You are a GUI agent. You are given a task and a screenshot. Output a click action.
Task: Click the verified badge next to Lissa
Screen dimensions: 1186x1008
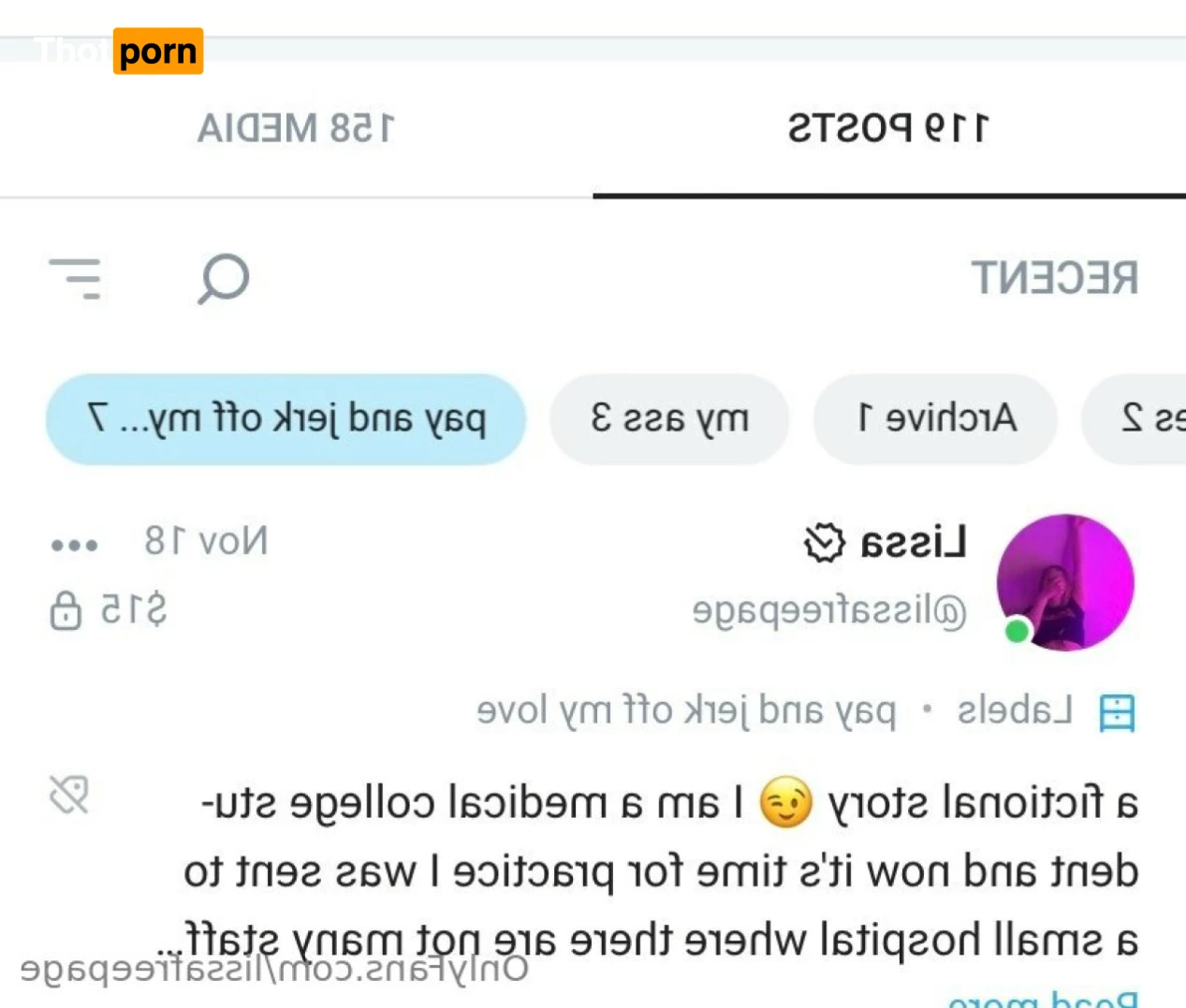click(824, 543)
